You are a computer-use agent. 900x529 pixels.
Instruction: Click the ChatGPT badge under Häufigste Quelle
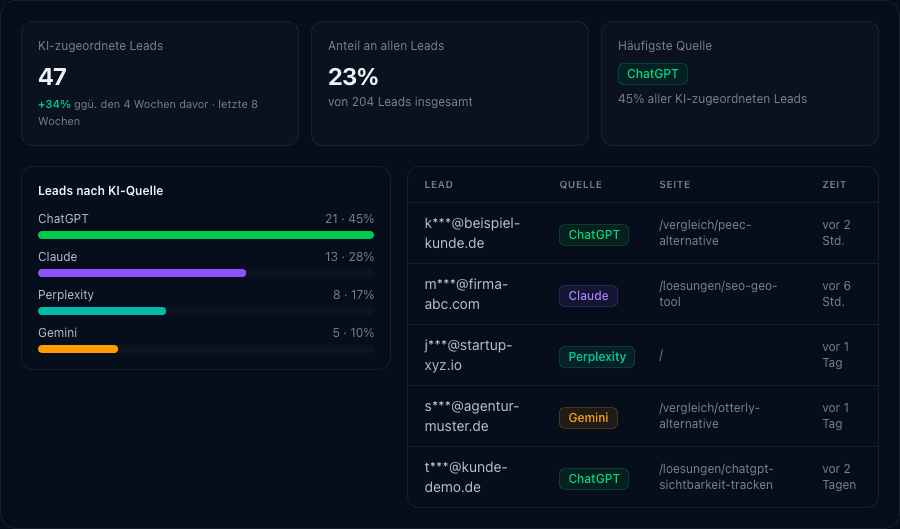653,74
